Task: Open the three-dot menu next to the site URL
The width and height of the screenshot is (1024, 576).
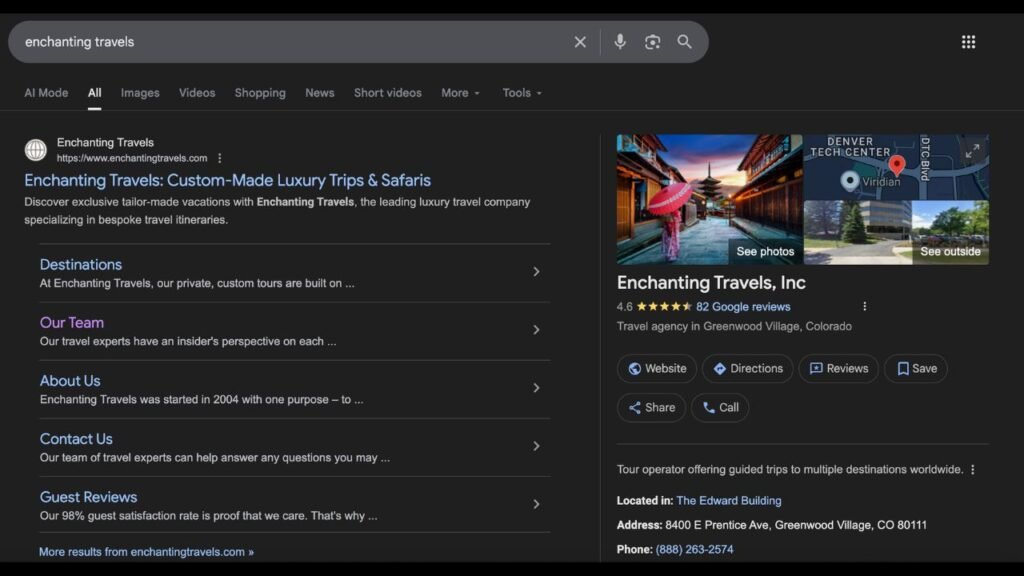Action: (x=218, y=157)
